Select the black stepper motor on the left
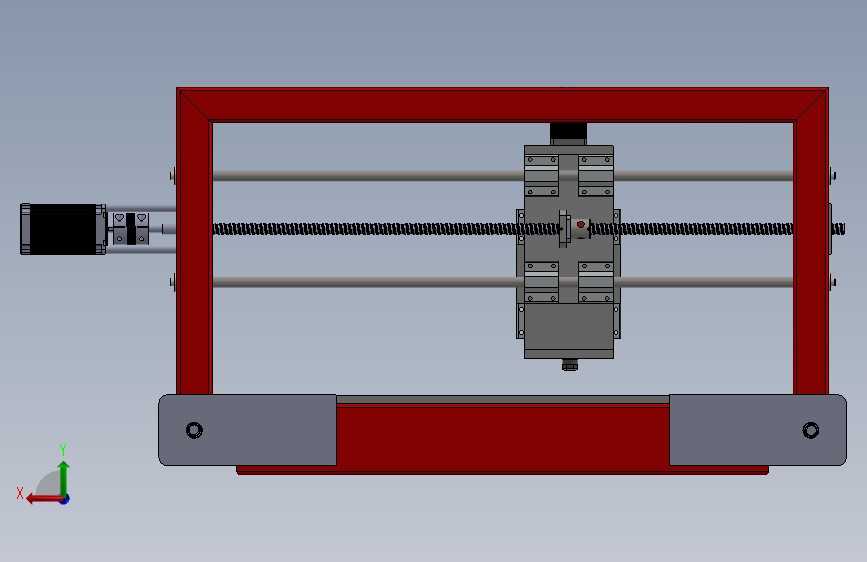 pos(63,229)
